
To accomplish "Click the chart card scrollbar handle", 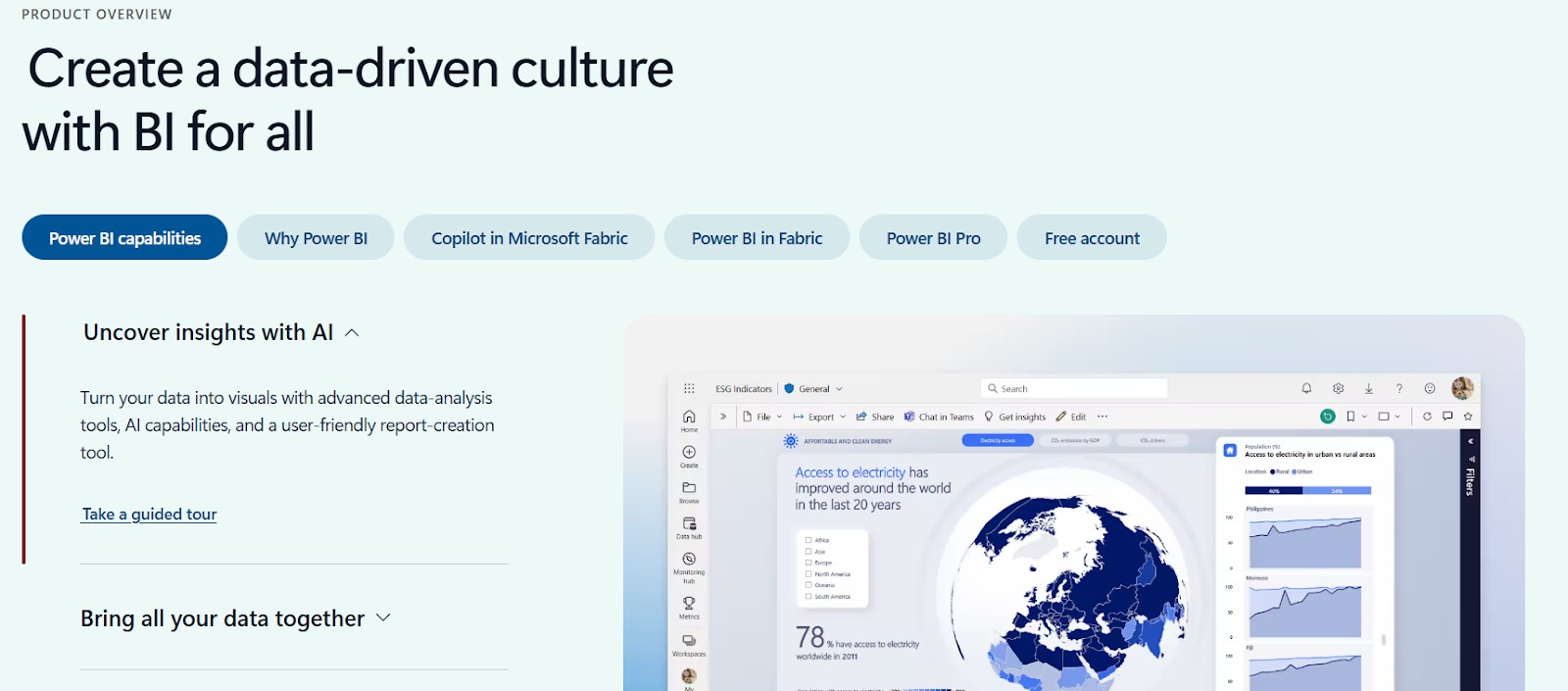I will [1384, 639].
